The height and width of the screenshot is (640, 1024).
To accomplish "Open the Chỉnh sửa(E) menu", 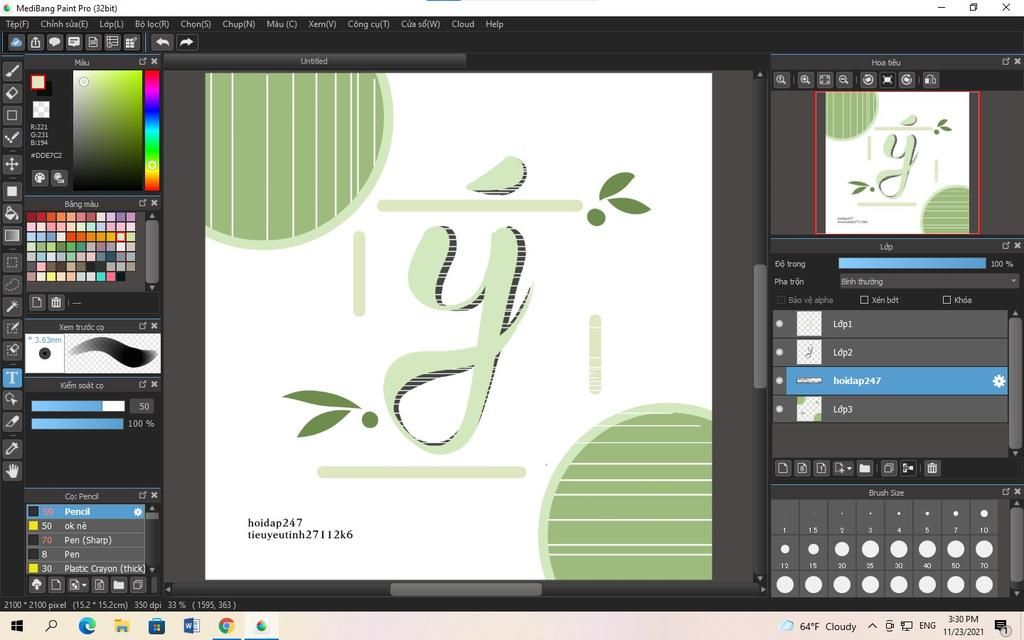I will tap(64, 24).
